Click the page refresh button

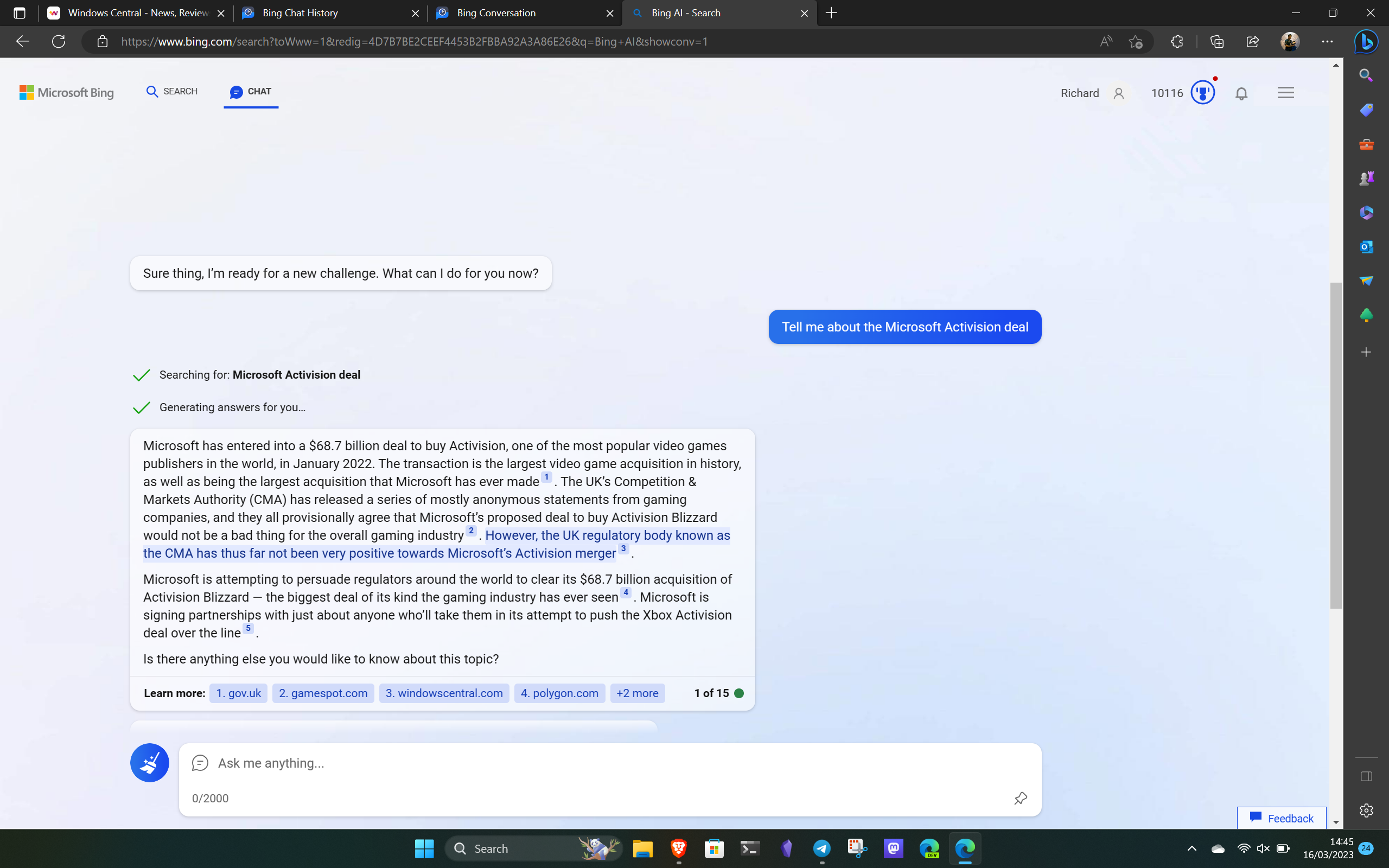[59, 41]
